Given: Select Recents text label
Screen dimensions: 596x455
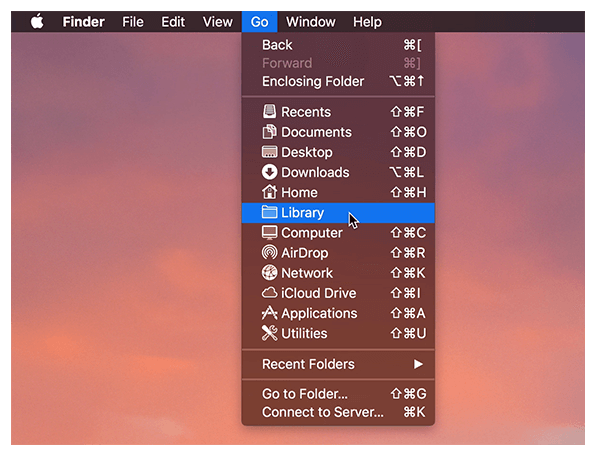Looking at the screenshot, I should click(306, 112).
